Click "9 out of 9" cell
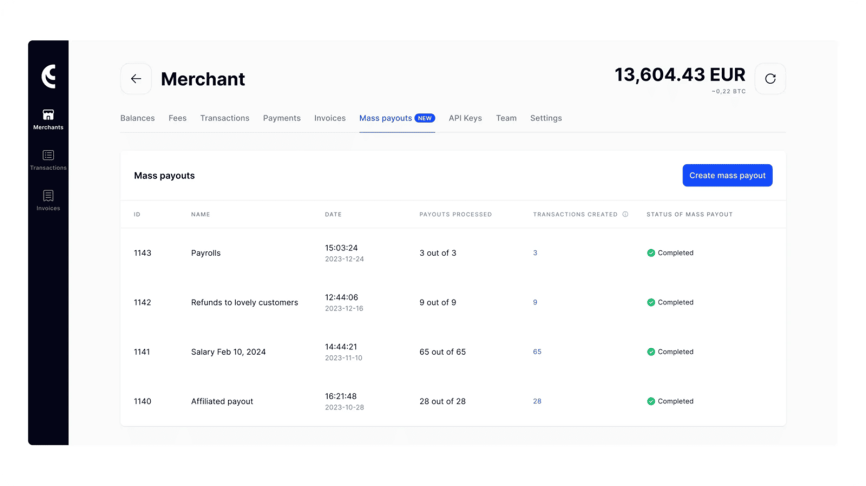Screen dimensions: 866x486 point(437,302)
